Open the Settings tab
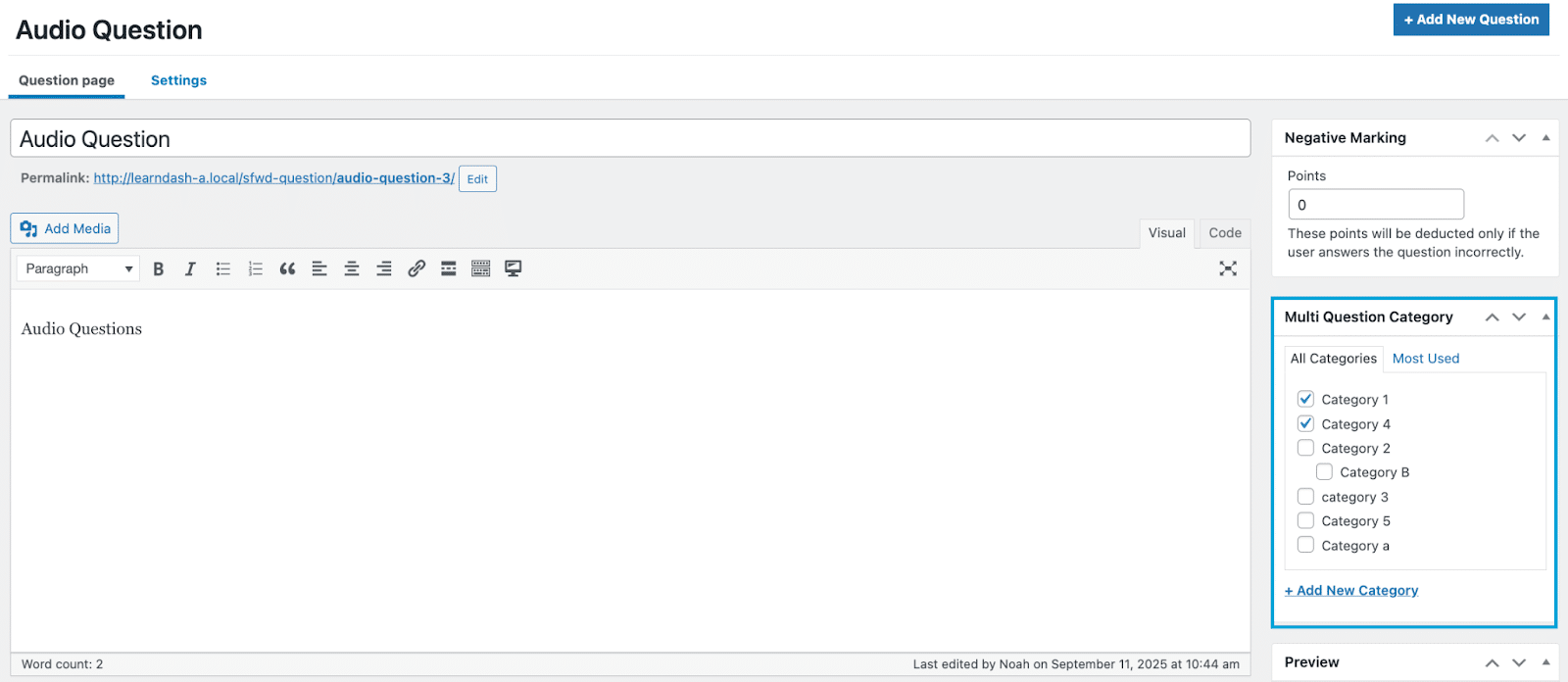The height and width of the screenshot is (682, 1568). 178,80
